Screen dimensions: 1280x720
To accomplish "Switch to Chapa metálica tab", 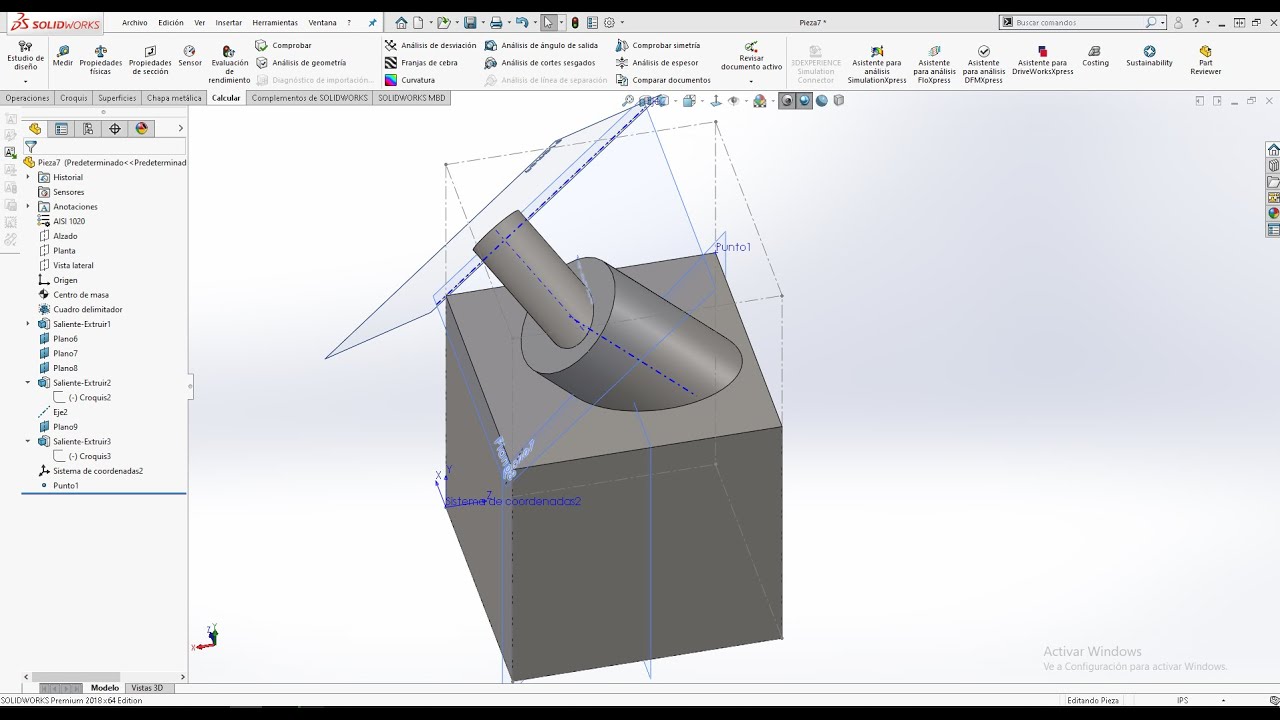I will pos(174,98).
